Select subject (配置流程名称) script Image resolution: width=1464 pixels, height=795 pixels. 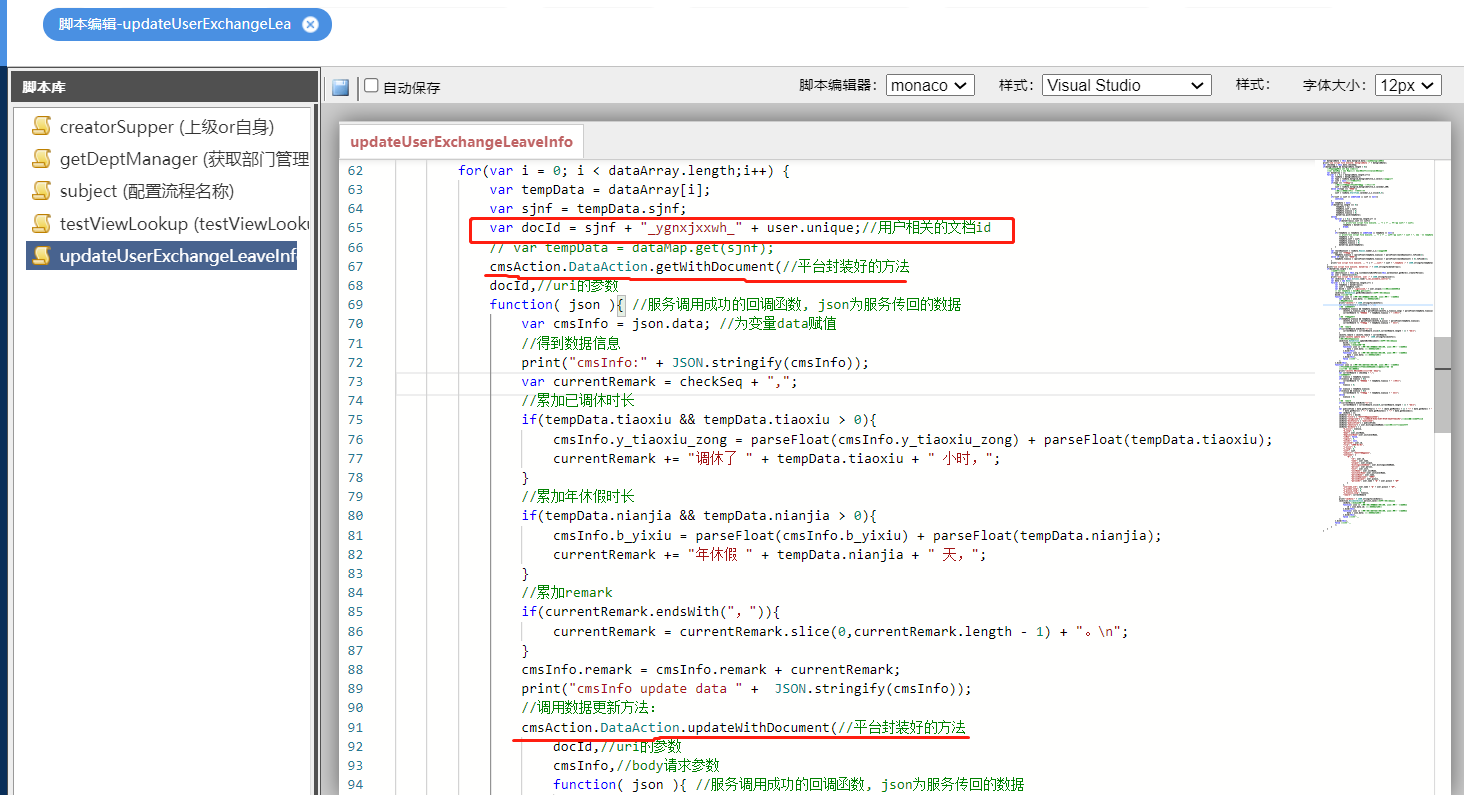[x=146, y=190]
